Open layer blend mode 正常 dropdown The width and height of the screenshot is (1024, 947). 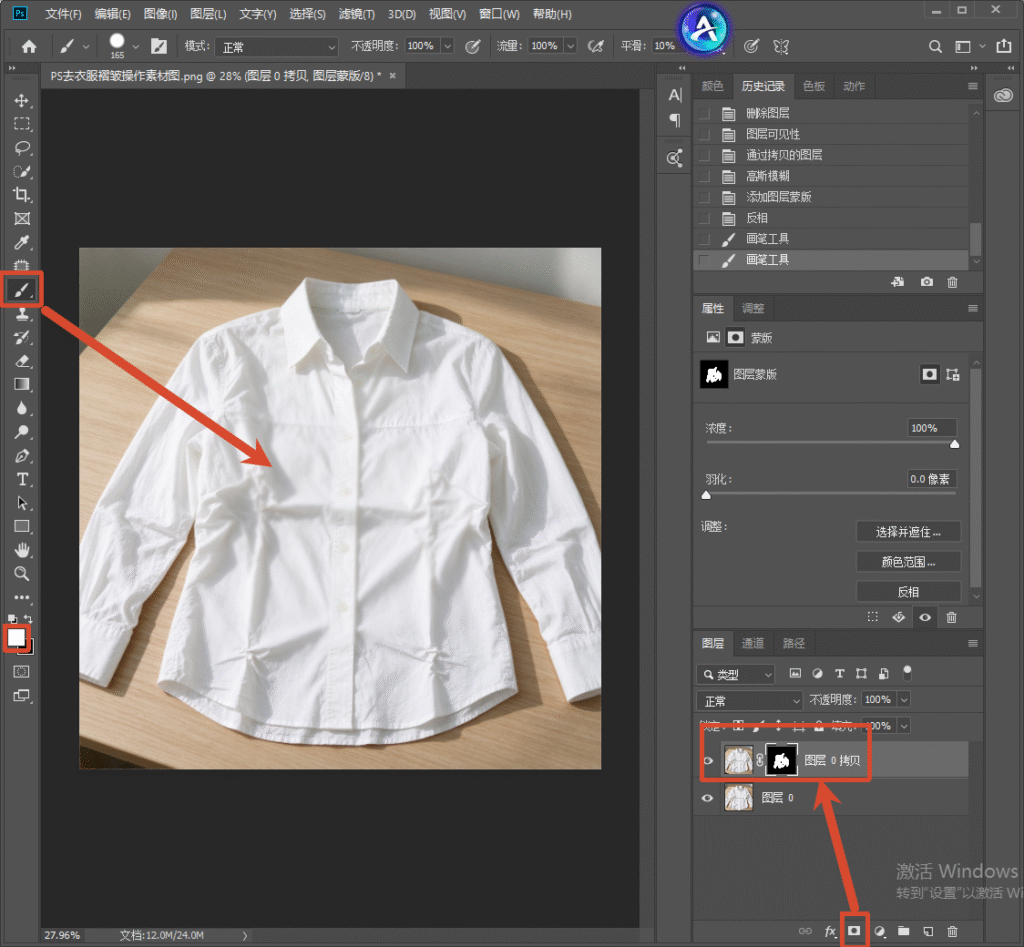point(748,701)
